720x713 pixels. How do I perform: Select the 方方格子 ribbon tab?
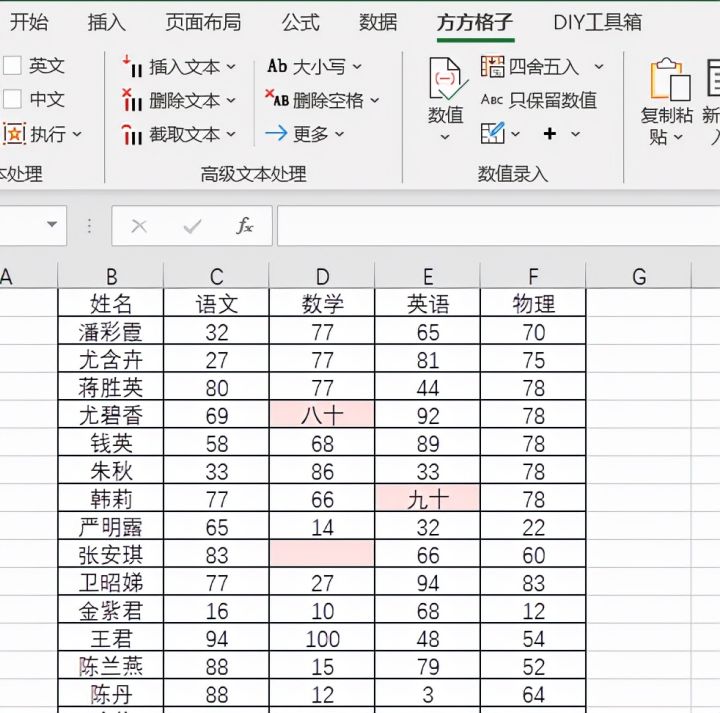pyautogui.click(x=475, y=22)
